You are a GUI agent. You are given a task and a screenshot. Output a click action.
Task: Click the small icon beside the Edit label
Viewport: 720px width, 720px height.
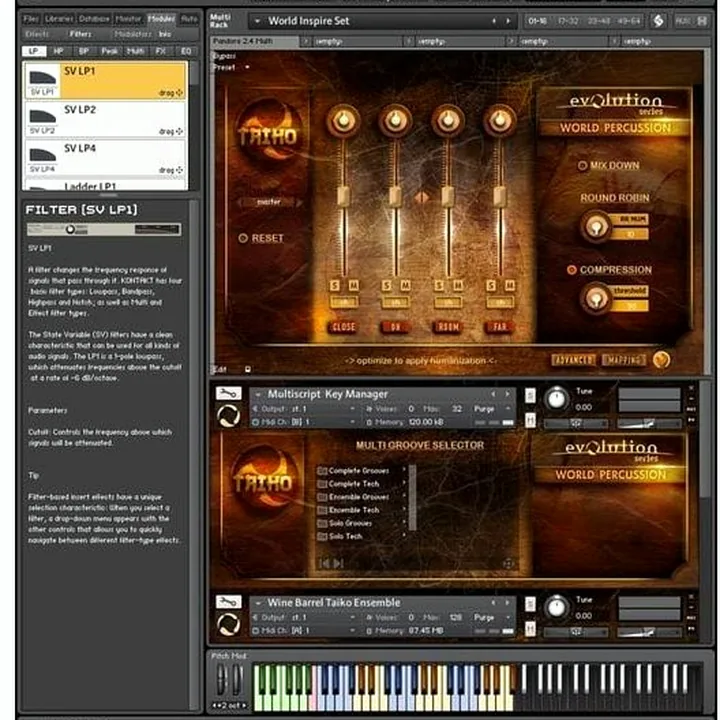coord(248,369)
